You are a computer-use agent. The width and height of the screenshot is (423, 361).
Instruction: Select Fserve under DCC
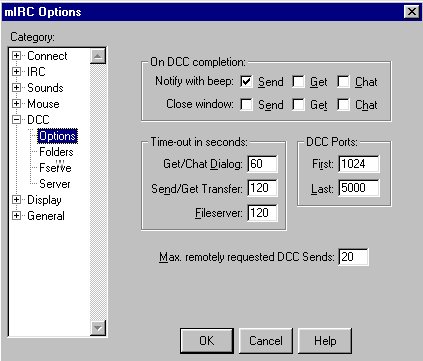coord(55,168)
